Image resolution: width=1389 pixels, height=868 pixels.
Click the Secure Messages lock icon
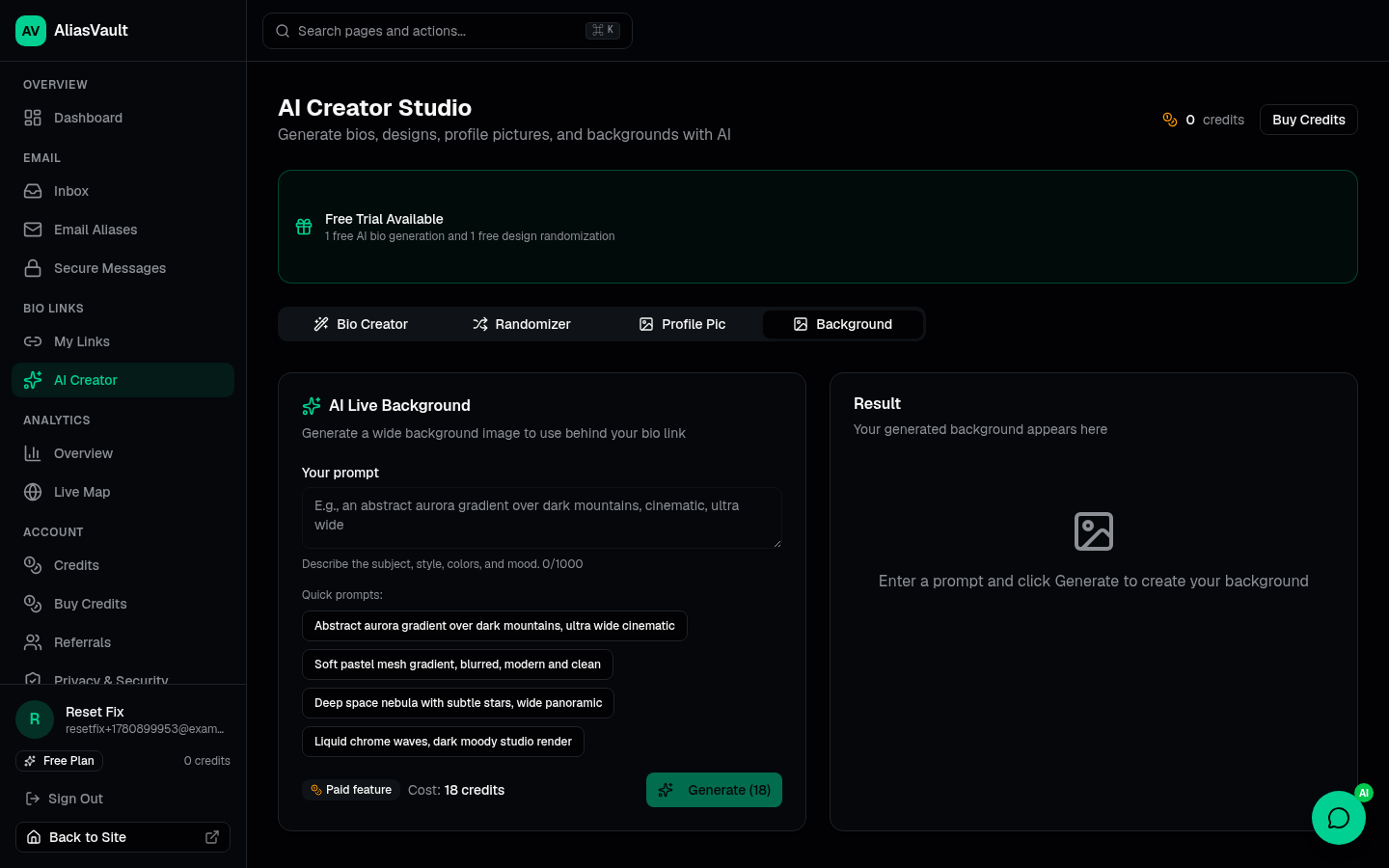(33, 268)
